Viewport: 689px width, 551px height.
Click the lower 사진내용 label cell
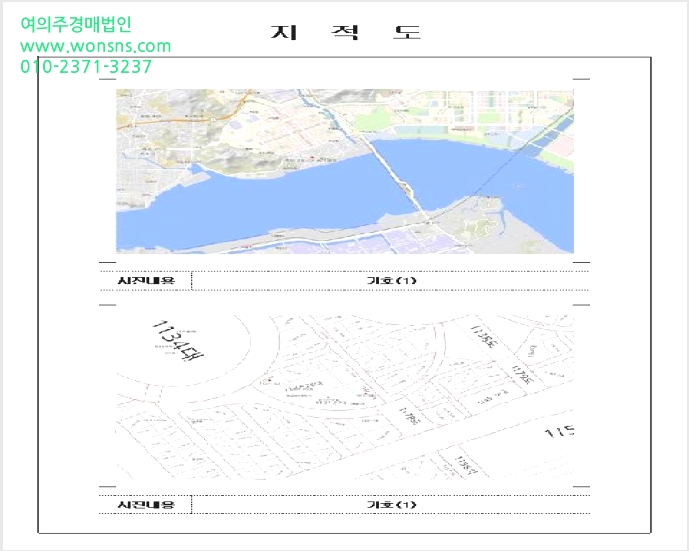tap(145, 504)
